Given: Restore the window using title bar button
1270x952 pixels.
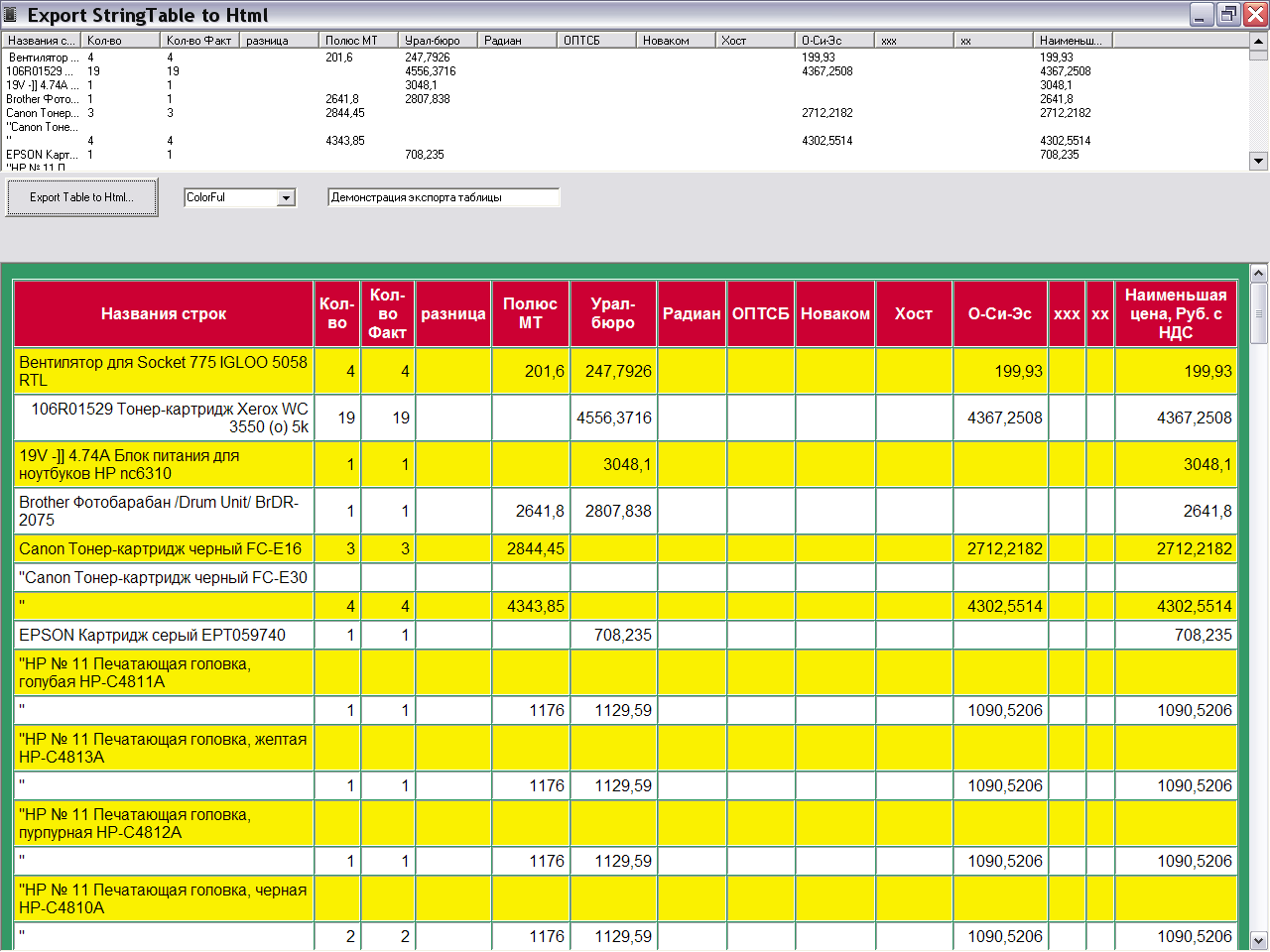Looking at the screenshot, I should pyautogui.click(x=1229, y=15).
